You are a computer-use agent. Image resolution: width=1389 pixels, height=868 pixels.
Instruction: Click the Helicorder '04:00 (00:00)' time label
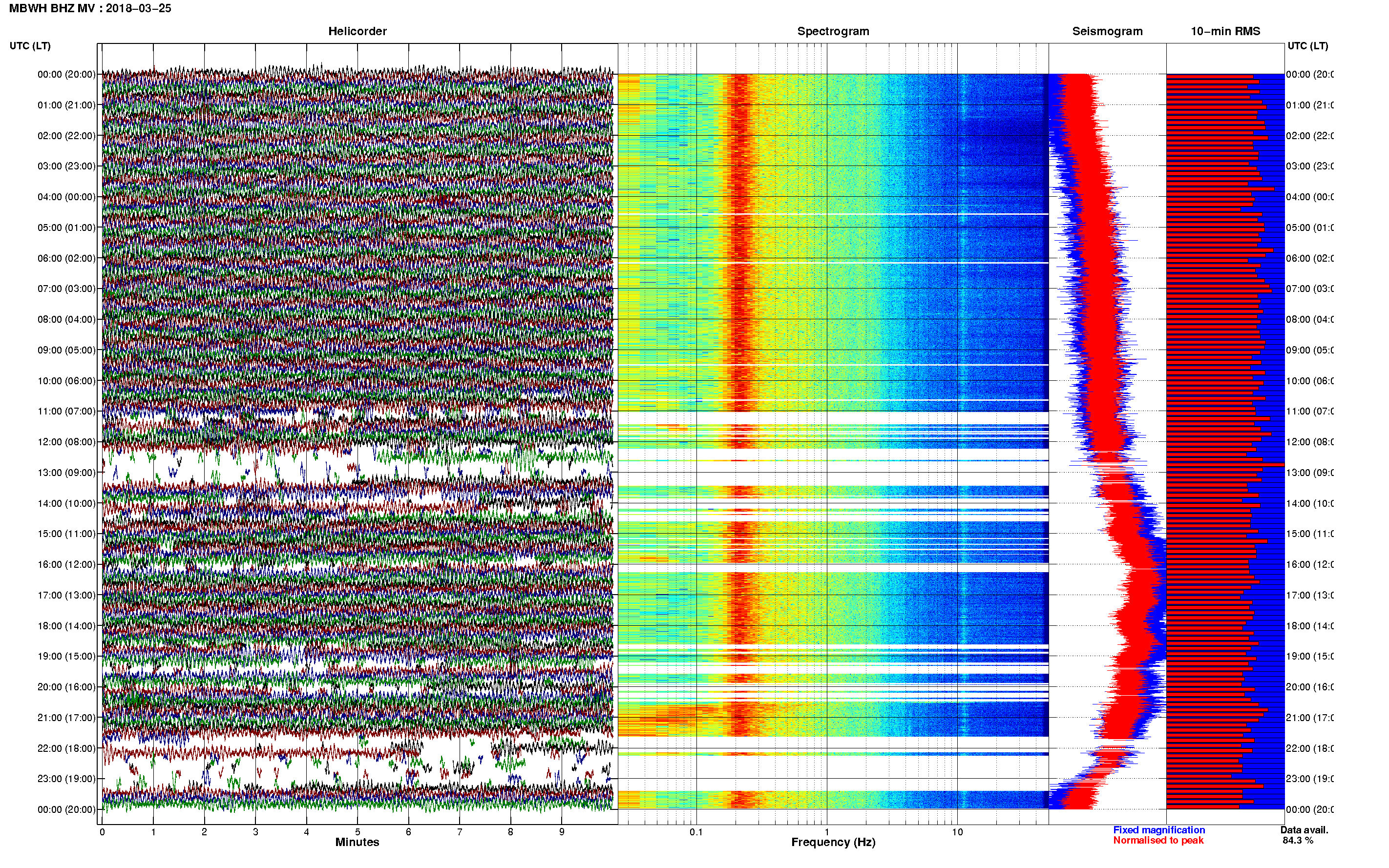tap(66, 197)
